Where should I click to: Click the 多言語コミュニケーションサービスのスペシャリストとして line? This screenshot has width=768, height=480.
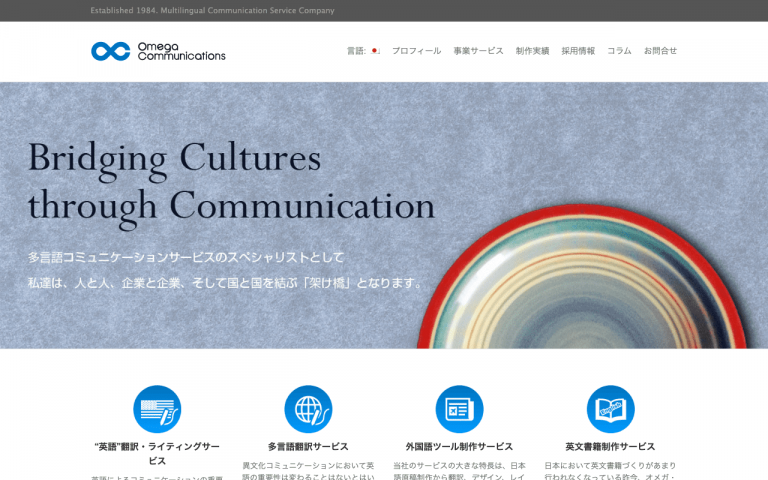[186, 257]
